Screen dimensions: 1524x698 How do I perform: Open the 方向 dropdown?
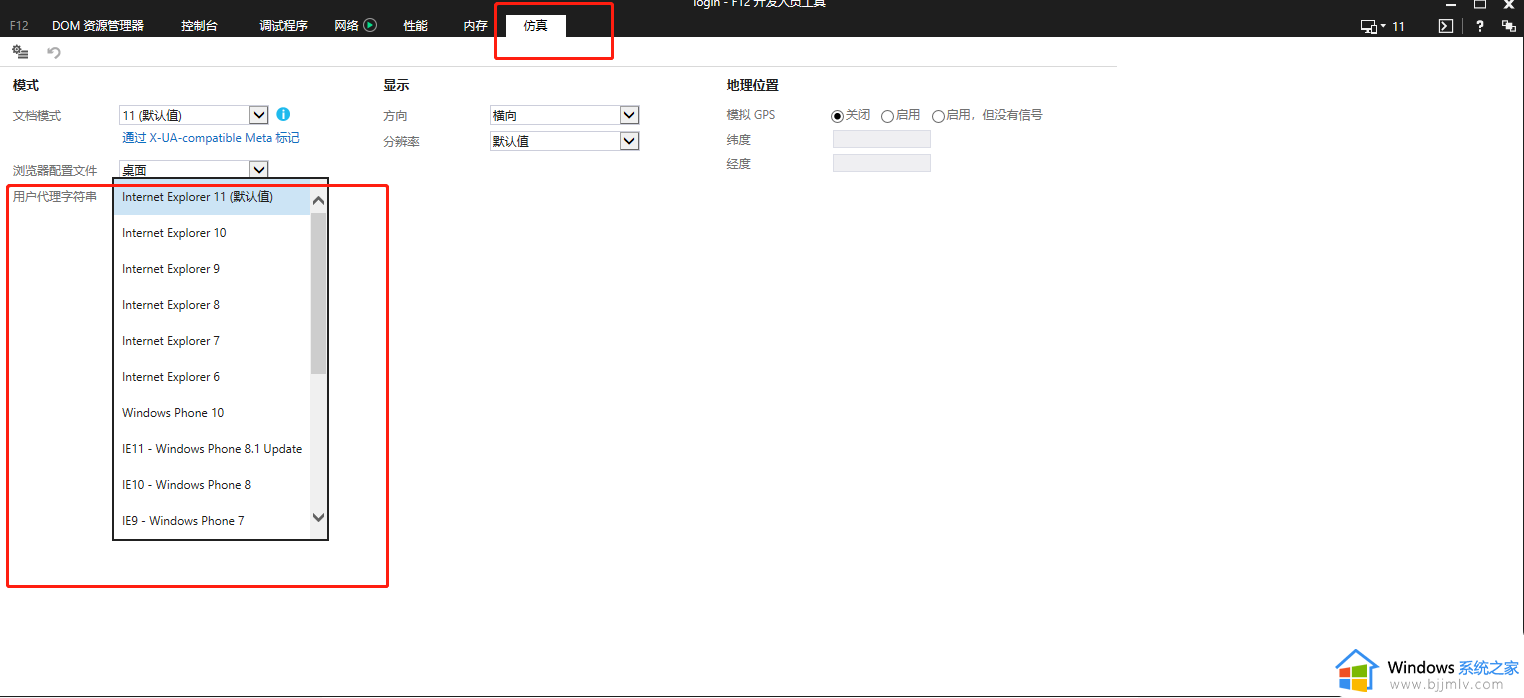click(x=564, y=115)
